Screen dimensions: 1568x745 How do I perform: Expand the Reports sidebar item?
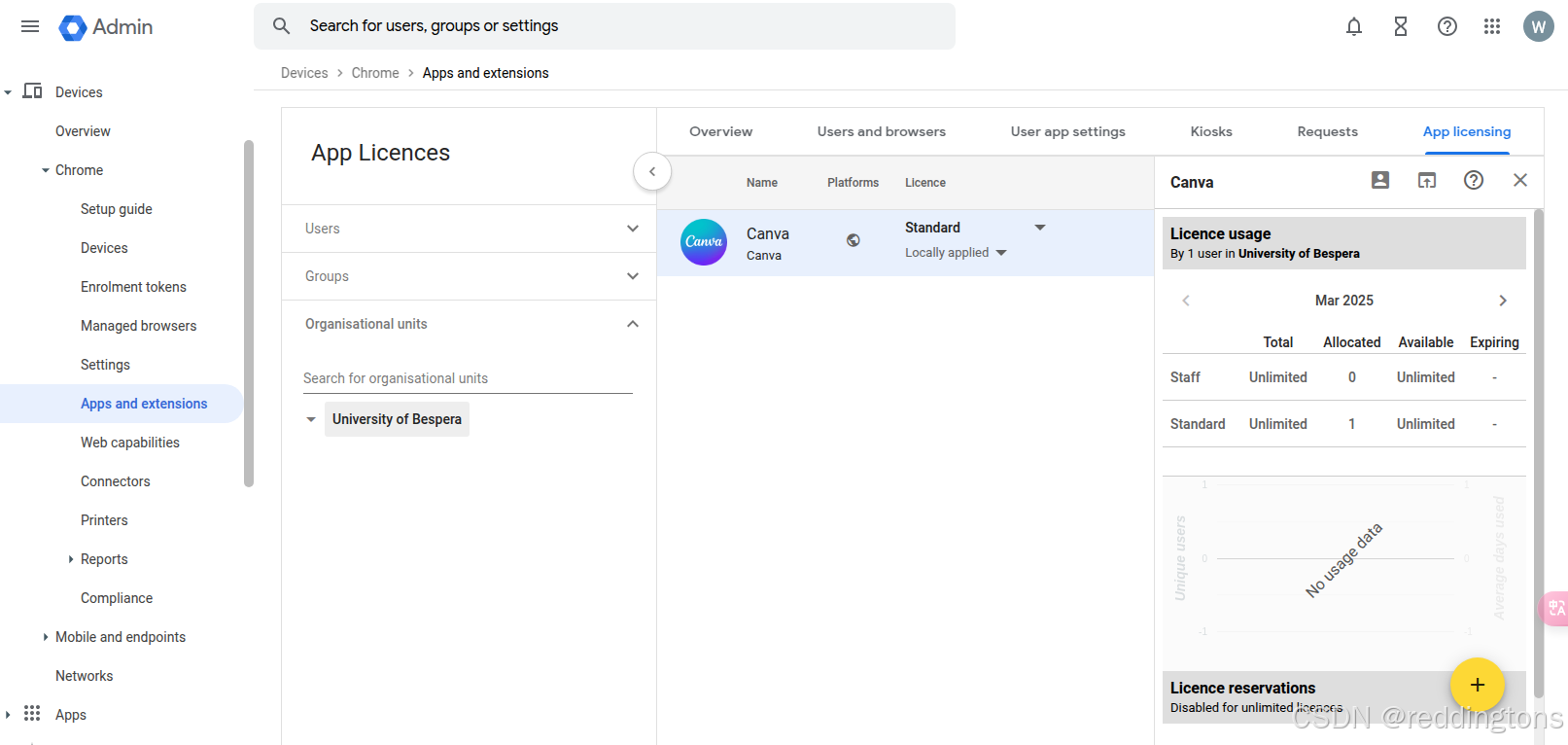pos(71,559)
